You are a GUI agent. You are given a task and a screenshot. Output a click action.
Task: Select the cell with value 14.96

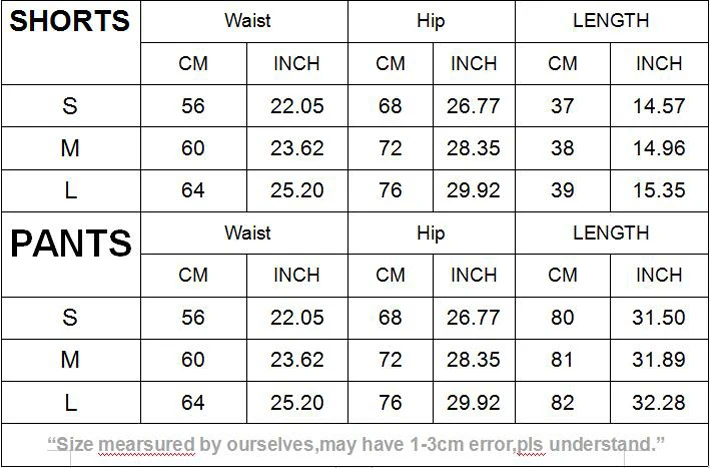click(x=659, y=148)
